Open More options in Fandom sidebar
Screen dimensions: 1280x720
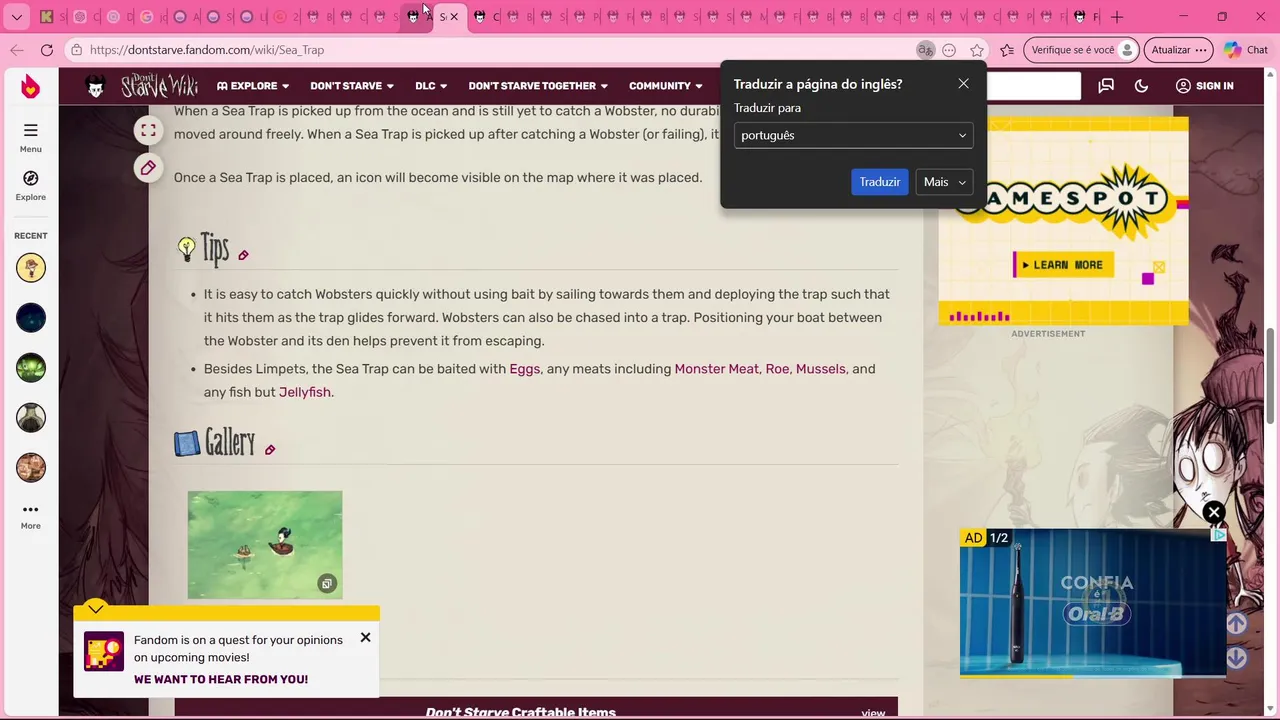pyautogui.click(x=30, y=516)
